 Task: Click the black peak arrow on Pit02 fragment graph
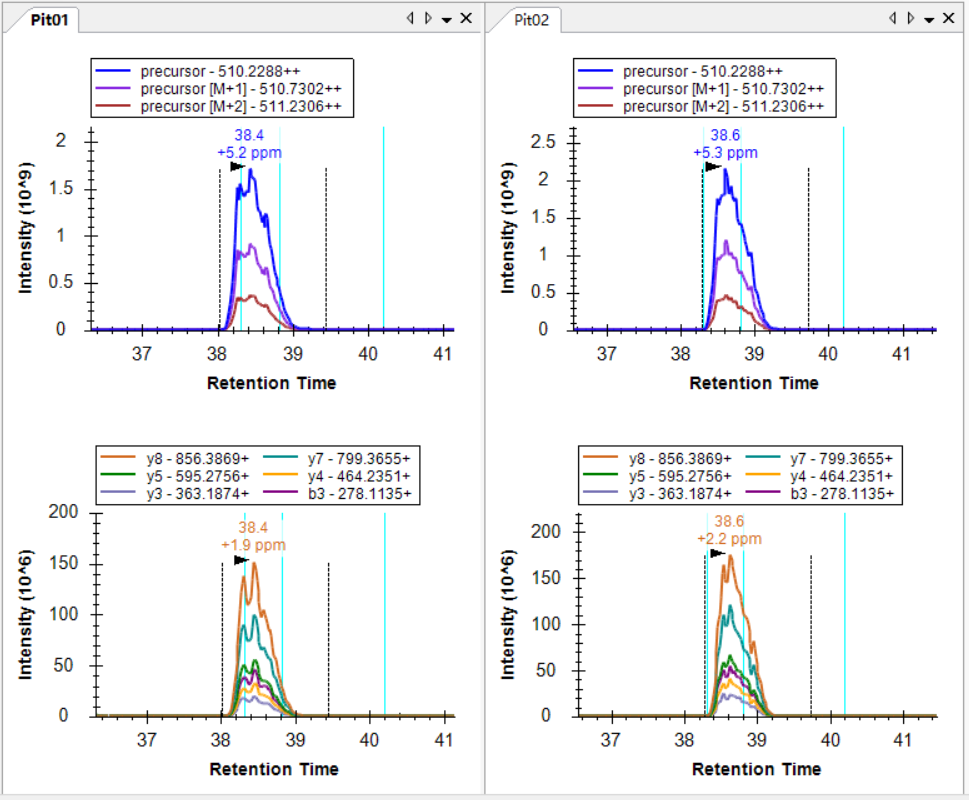pos(717,553)
